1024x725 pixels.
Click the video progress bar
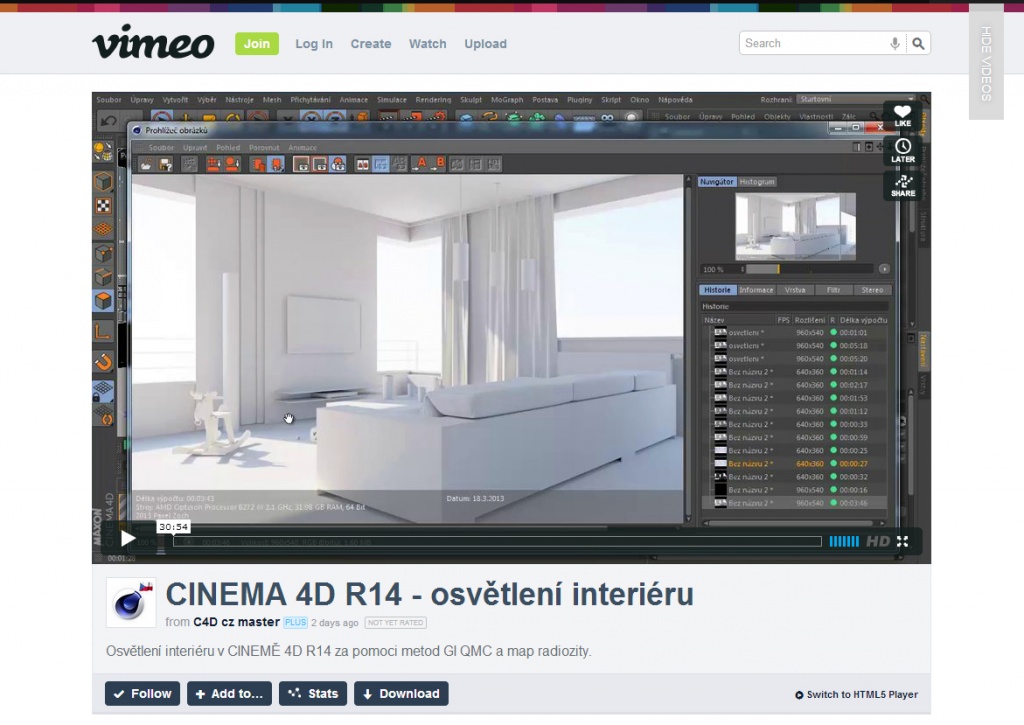pos(497,541)
